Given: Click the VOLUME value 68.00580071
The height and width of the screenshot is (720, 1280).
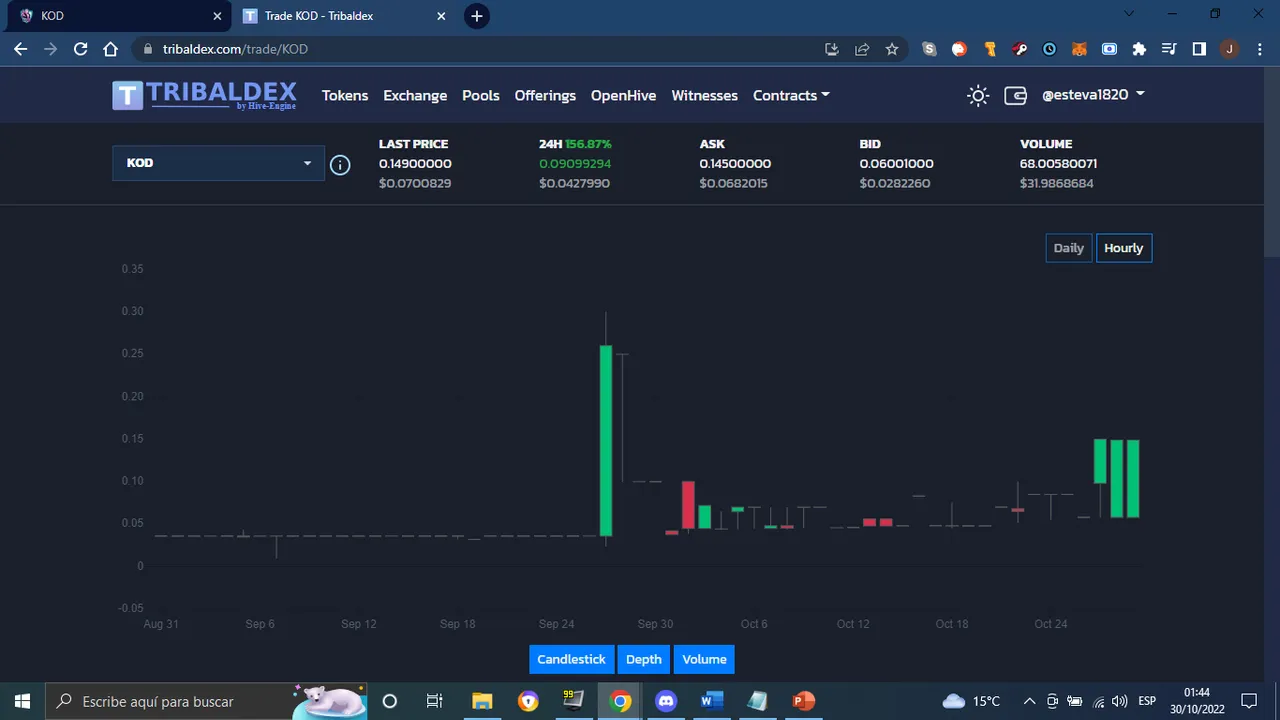Looking at the screenshot, I should 1058,164.
